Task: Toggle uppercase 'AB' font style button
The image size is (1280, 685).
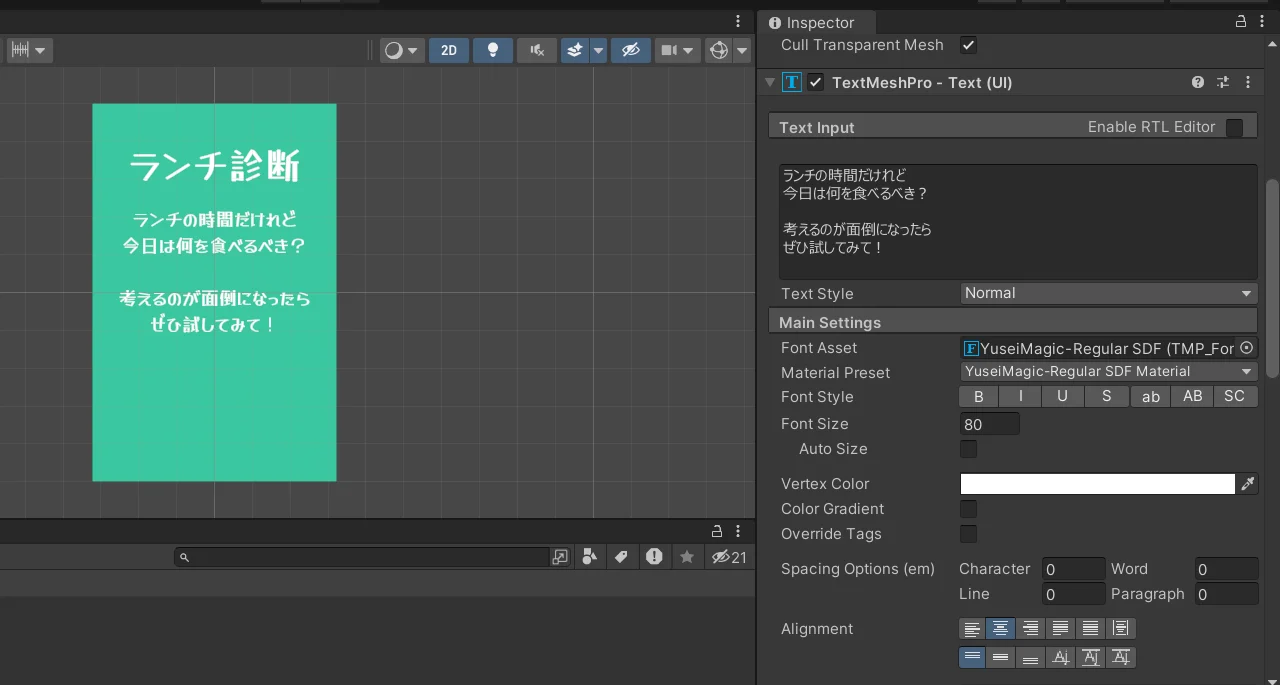Action: point(1193,397)
